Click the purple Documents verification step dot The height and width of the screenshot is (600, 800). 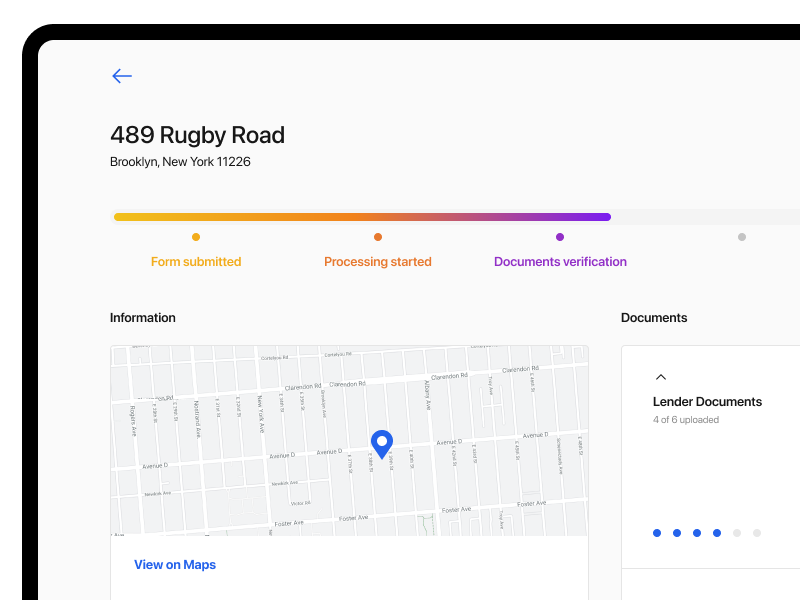tap(560, 237)
